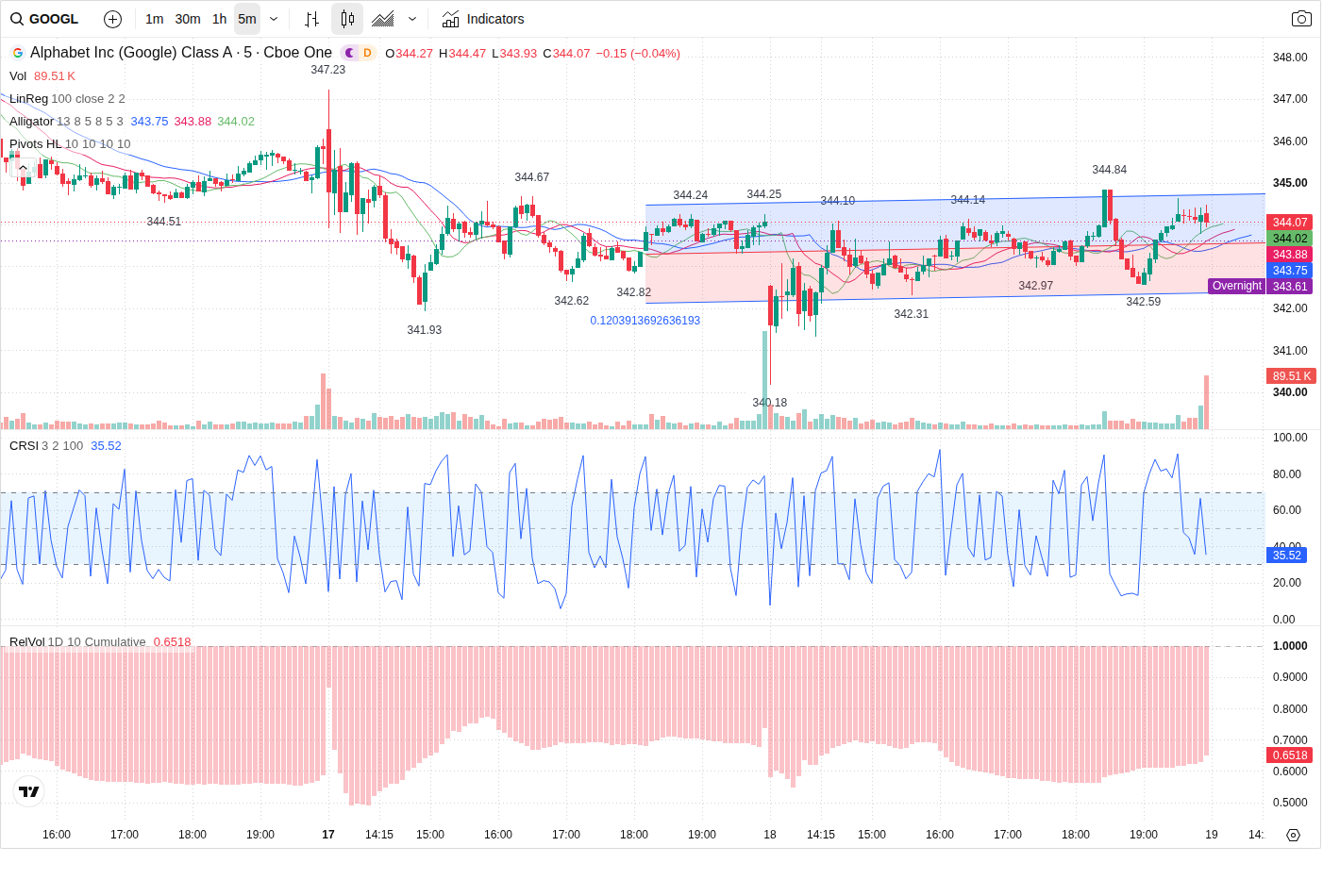Click the 344.67 pivot high label

coord(532,177)
